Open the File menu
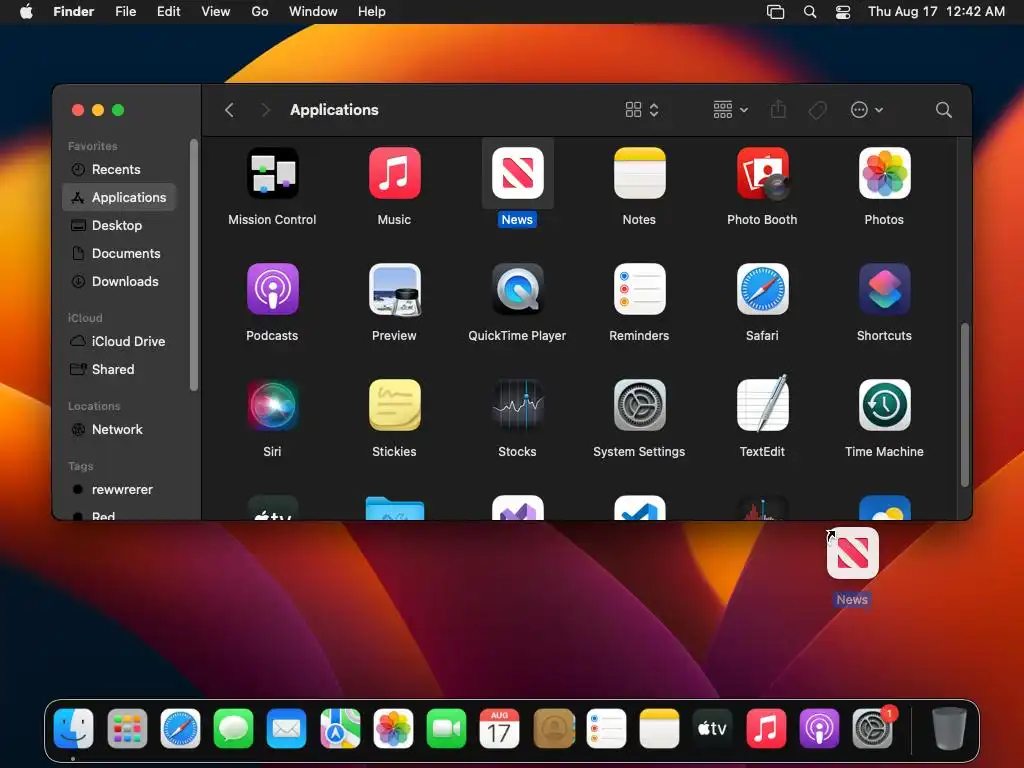This screenshot has height=768, width=1024. (x=125, y=12)
